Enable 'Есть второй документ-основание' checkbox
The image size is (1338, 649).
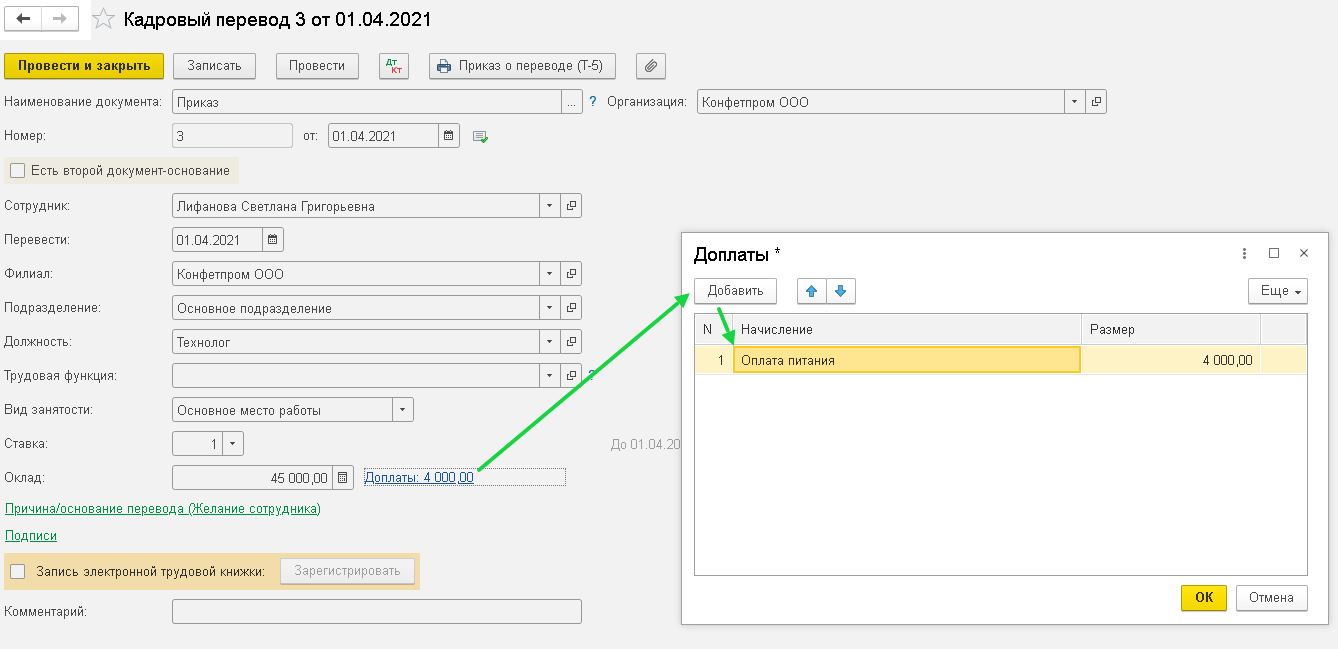pyautogui.click(x=17, y=171)
